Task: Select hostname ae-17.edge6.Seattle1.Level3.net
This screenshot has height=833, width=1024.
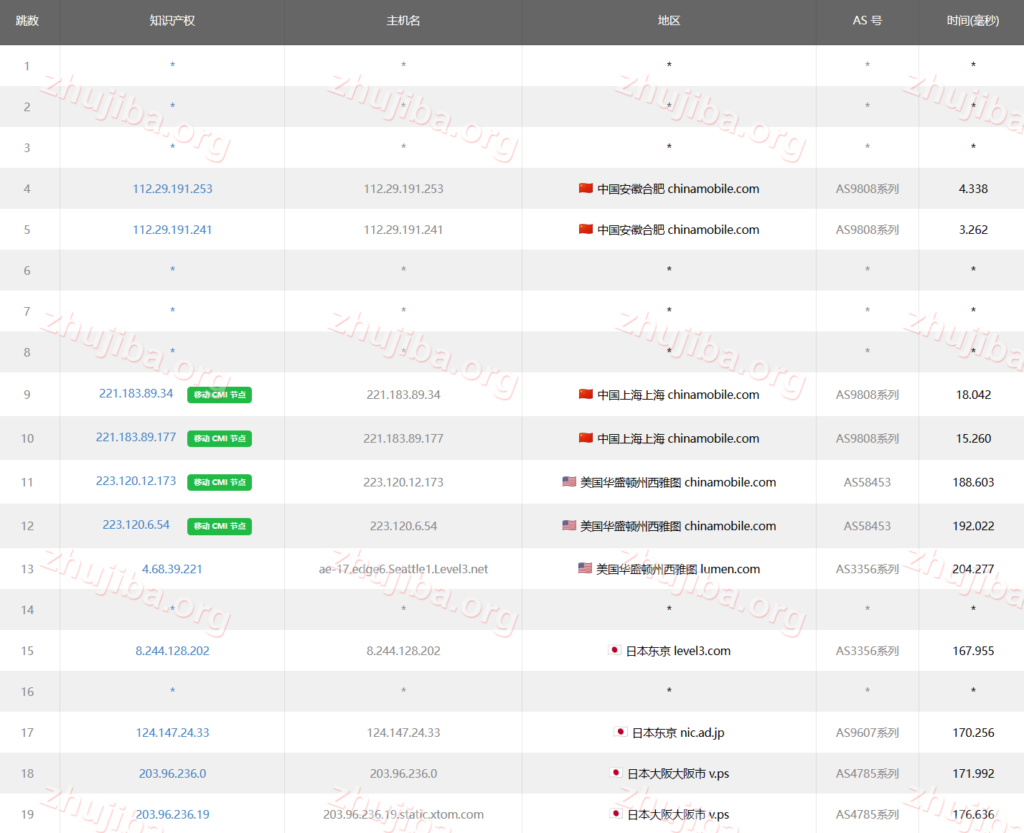Action: (x=403, y=569)
